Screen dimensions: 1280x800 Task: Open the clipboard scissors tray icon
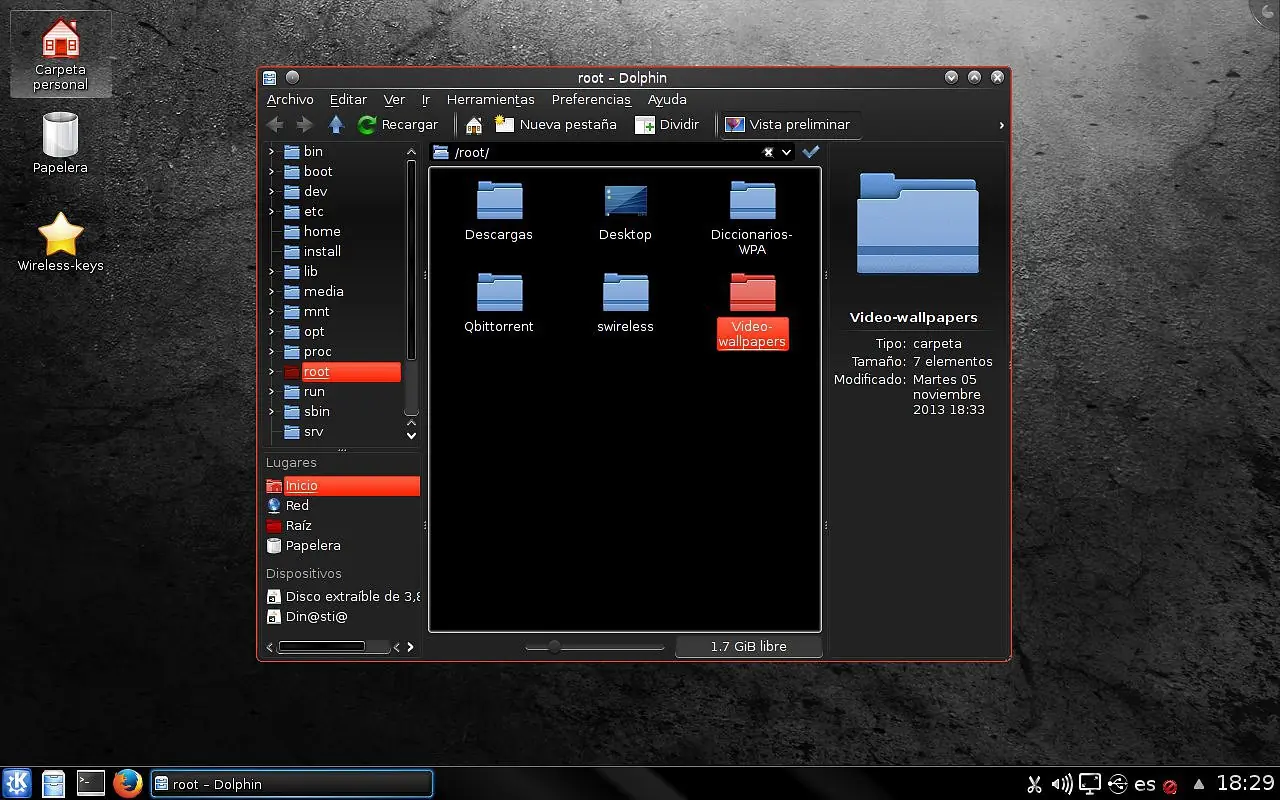(1035, 784)
